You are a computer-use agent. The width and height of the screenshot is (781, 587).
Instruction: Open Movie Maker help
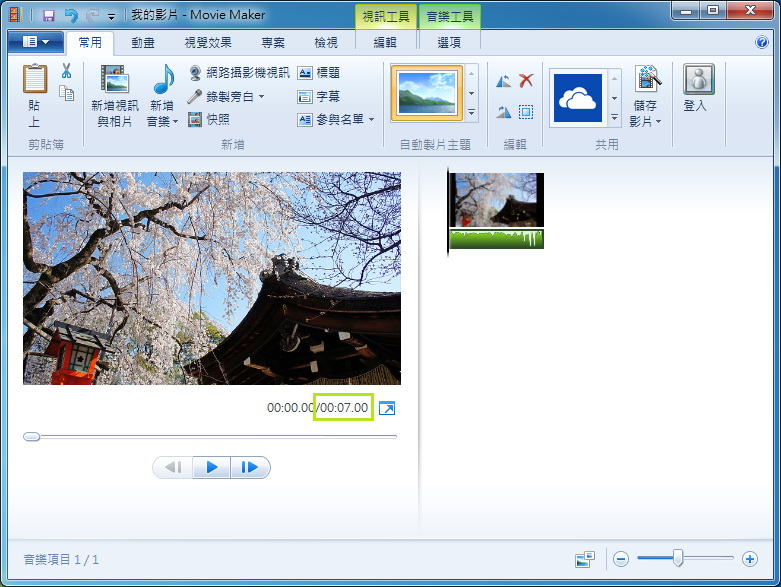pos(762,42)
